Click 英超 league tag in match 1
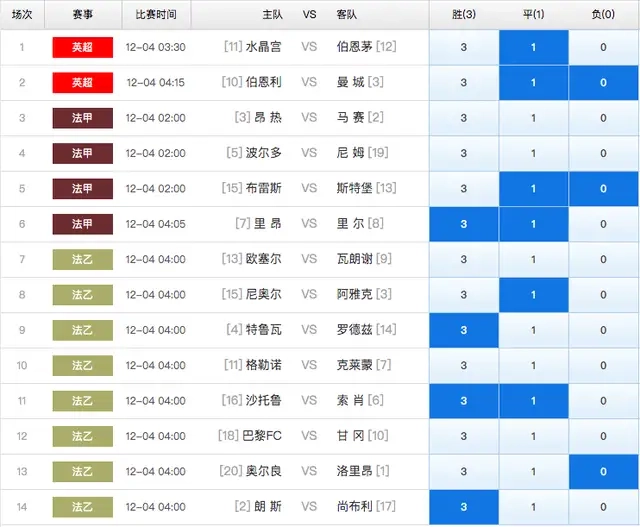Screen dimensions: 640x527 [83, 47]
